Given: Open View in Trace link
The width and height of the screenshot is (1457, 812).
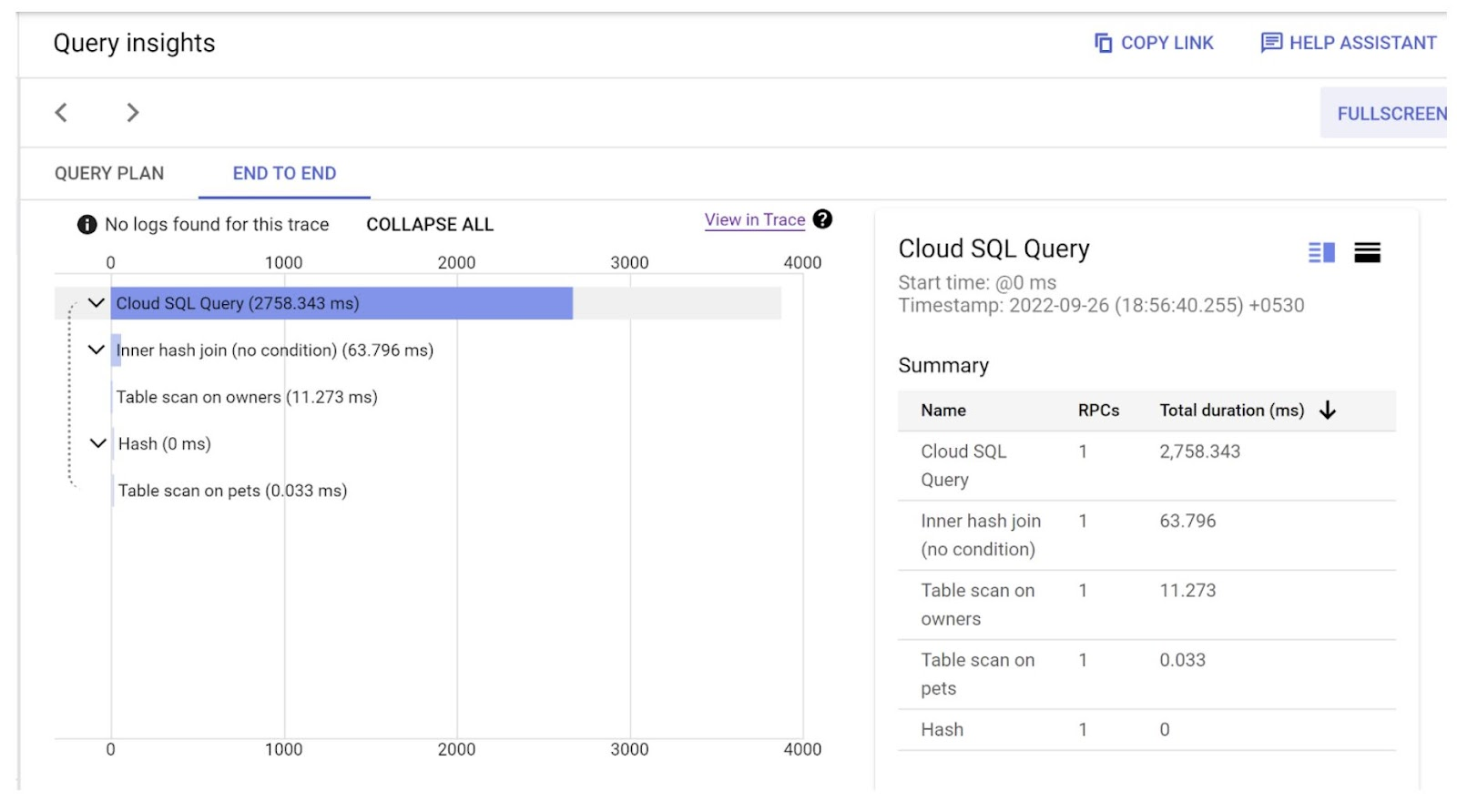Looking at the screenshot, I should tap(755, 220).
